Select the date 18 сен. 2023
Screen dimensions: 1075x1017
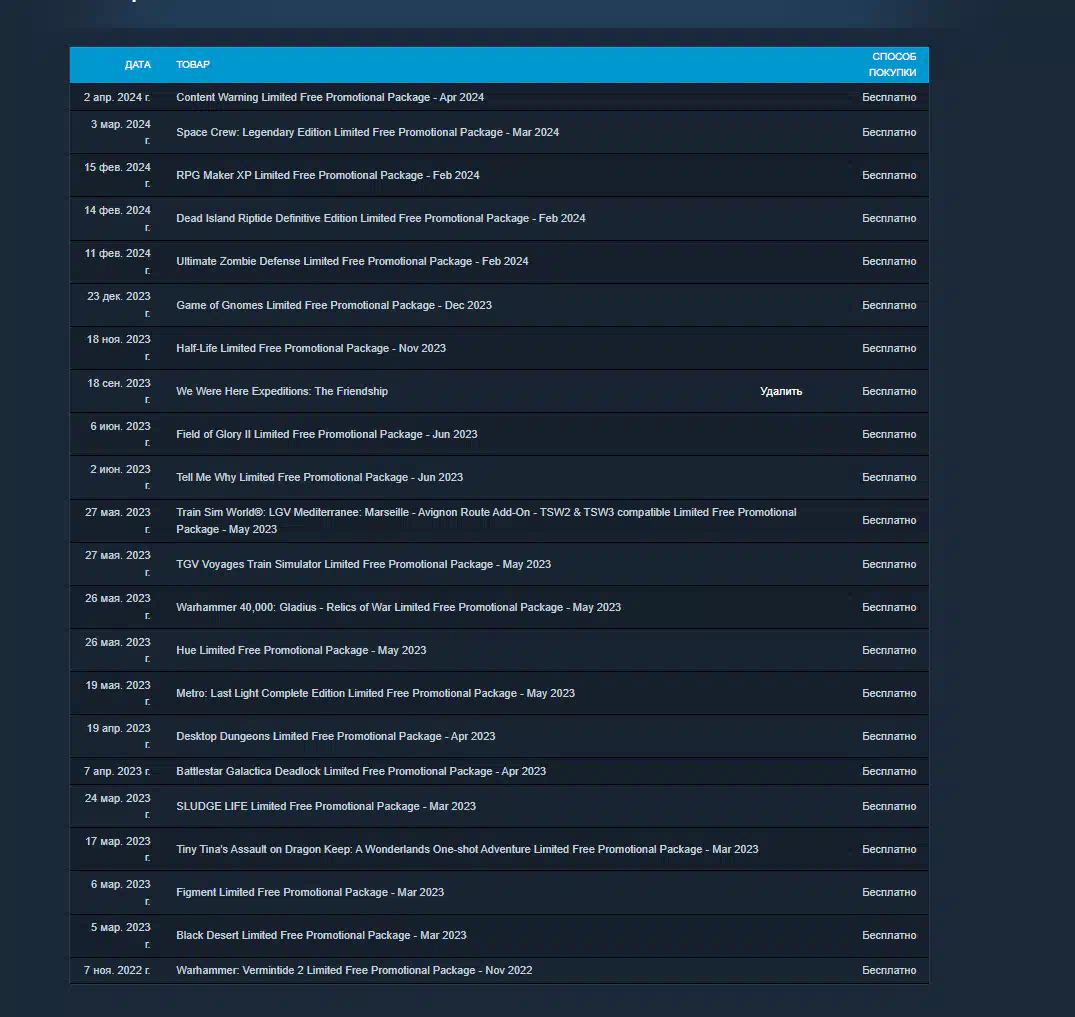[x=119, y=392]
